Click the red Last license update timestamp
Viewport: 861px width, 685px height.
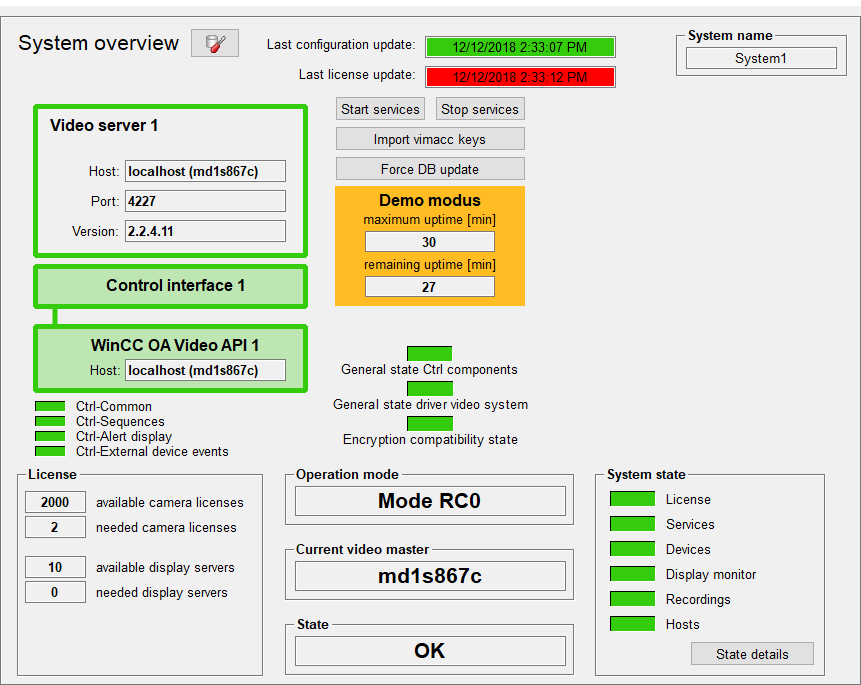[520, 76]
